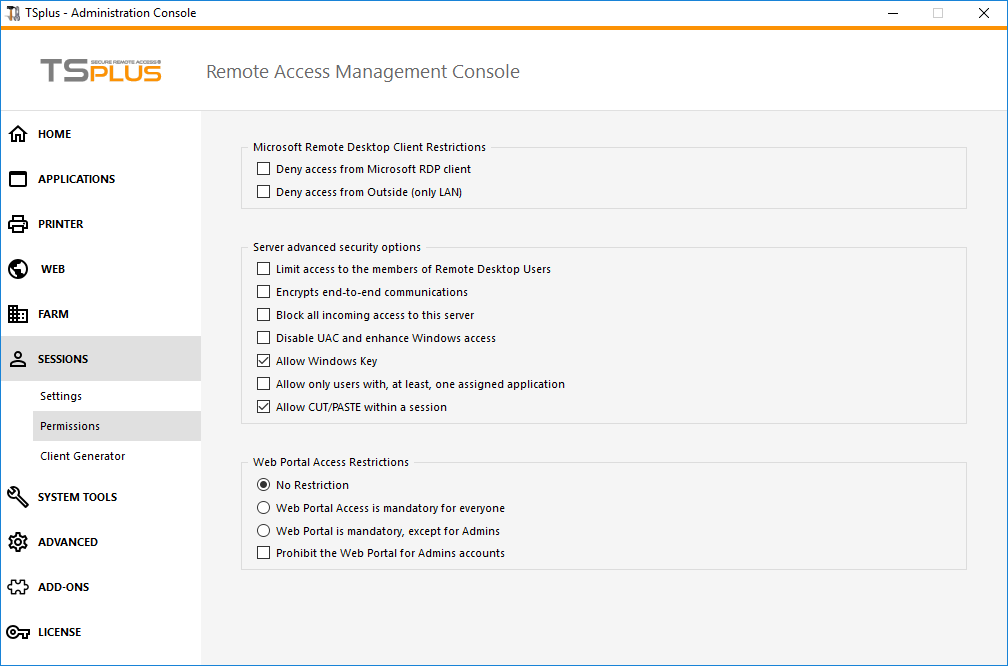Click the System Tools wrench icon
Viewport: 1008px width, 666px height.
pos(18,497)
